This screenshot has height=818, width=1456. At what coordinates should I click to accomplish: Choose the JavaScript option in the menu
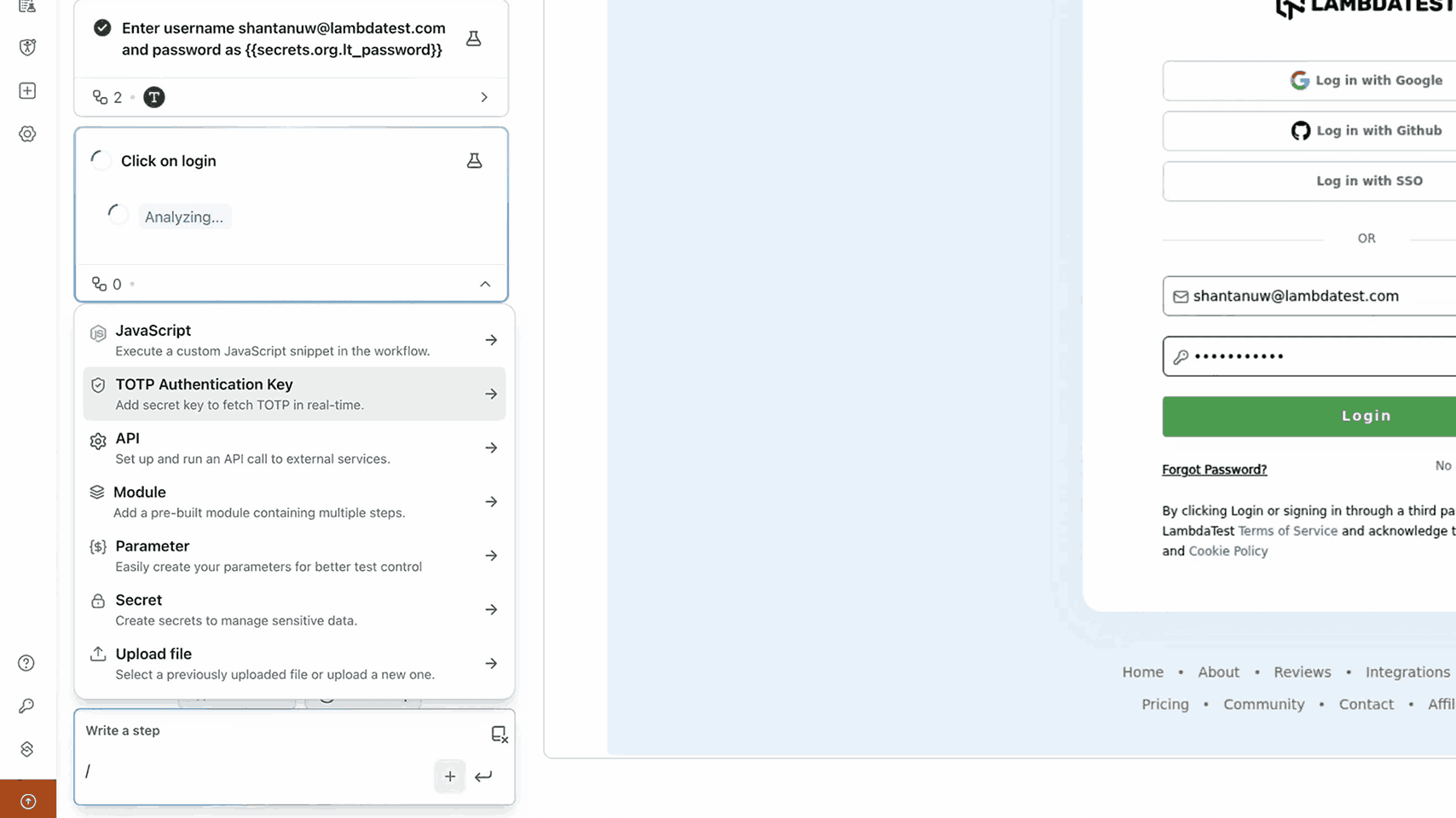pos(294,340)
